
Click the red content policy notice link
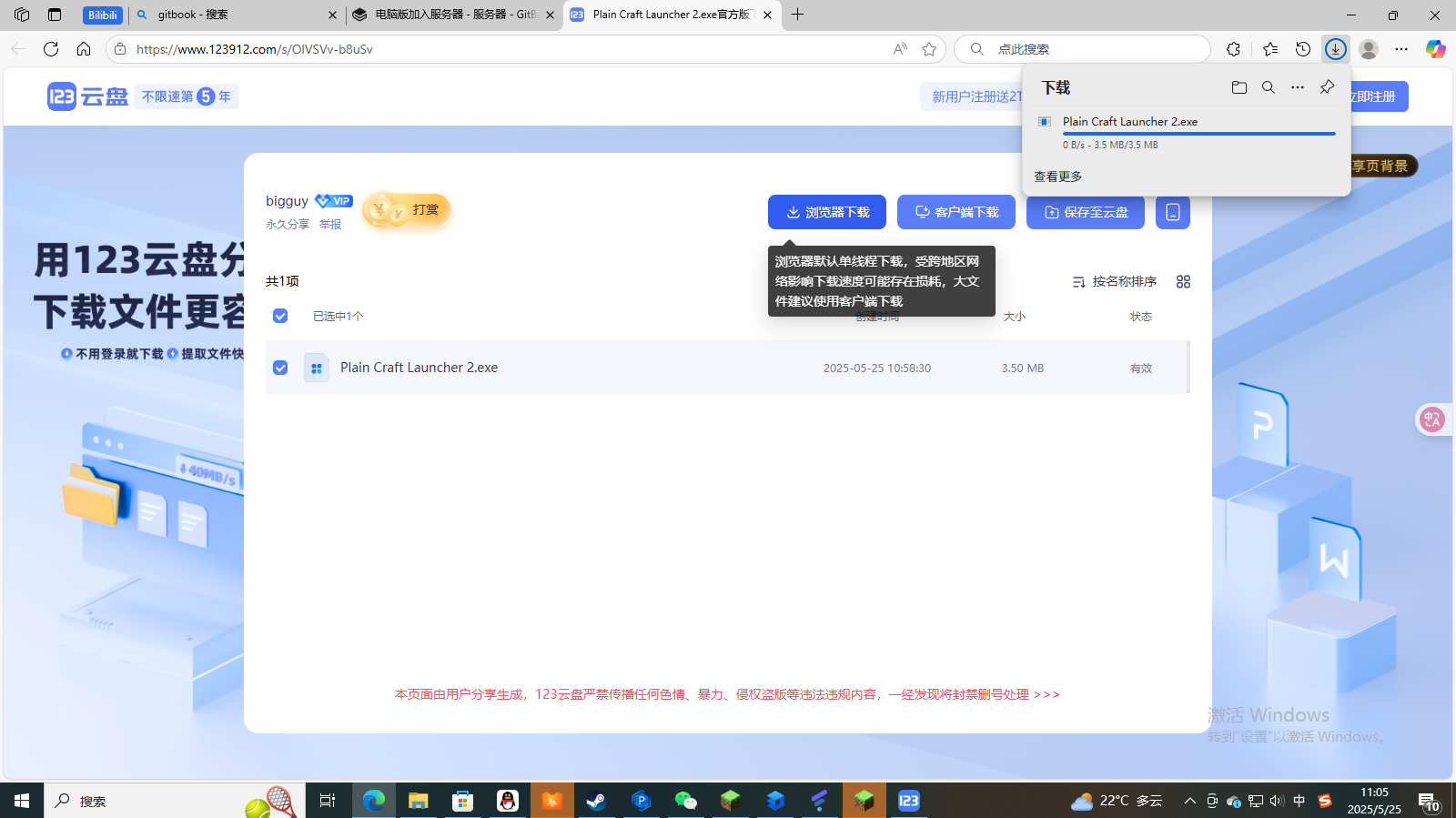pyautogui.click(x=727, y=694)
